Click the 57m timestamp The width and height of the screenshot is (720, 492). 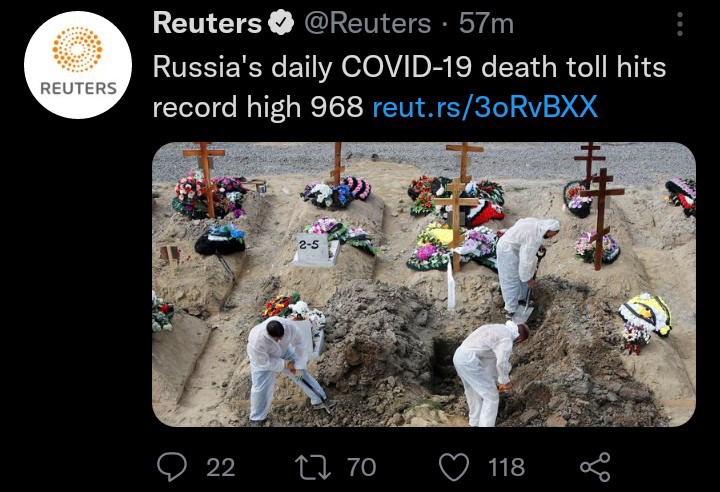click(x=486, y=23)
